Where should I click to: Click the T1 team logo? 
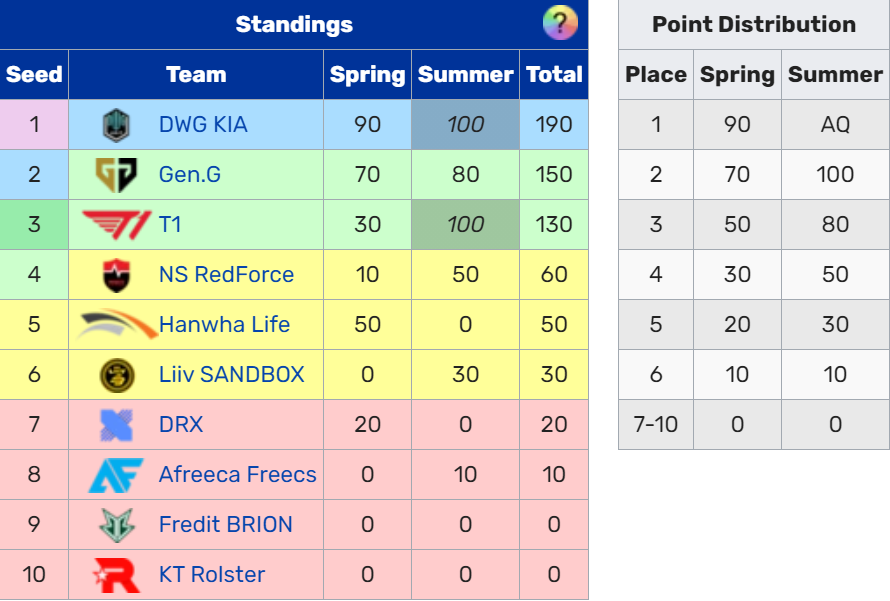[x=116, y=225]
